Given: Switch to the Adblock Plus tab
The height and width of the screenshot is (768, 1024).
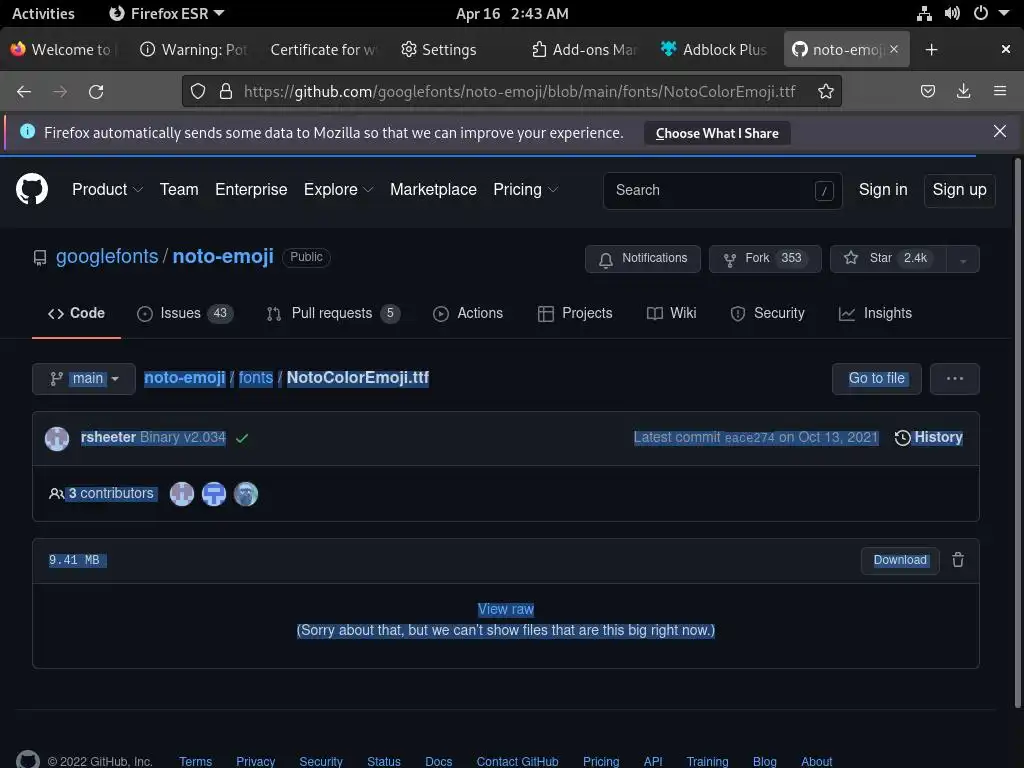Looking at the screenshot, I should 713,50.
